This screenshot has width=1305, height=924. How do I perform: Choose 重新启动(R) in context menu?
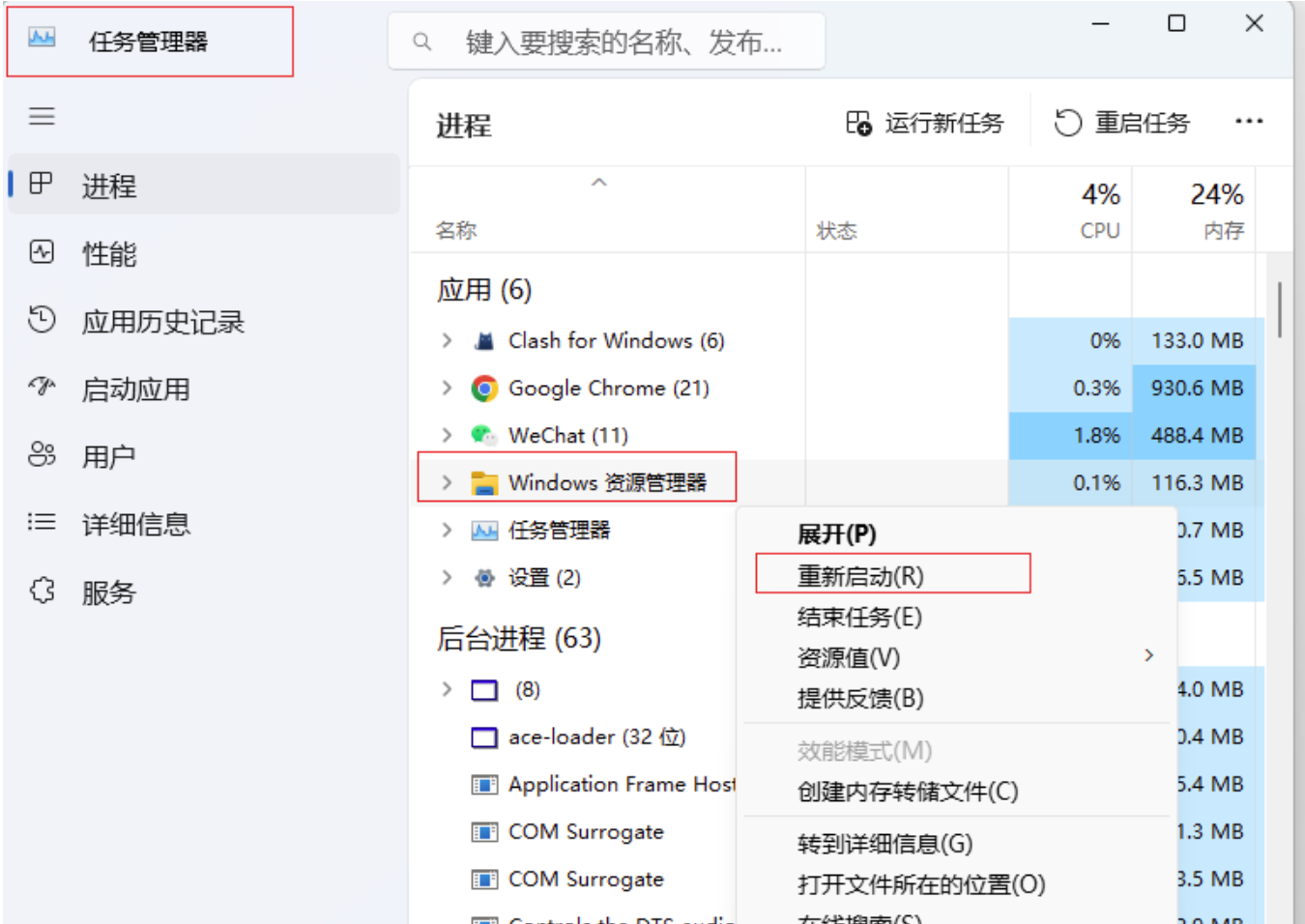point(860,576)
